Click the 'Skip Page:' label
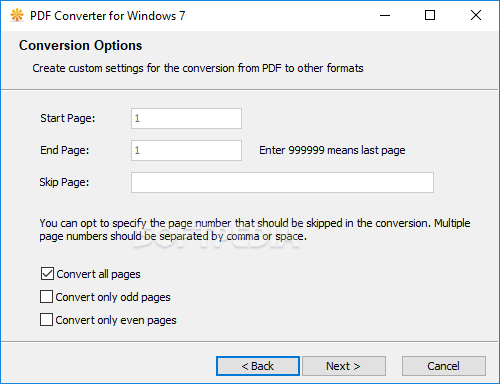 (64, 182)
